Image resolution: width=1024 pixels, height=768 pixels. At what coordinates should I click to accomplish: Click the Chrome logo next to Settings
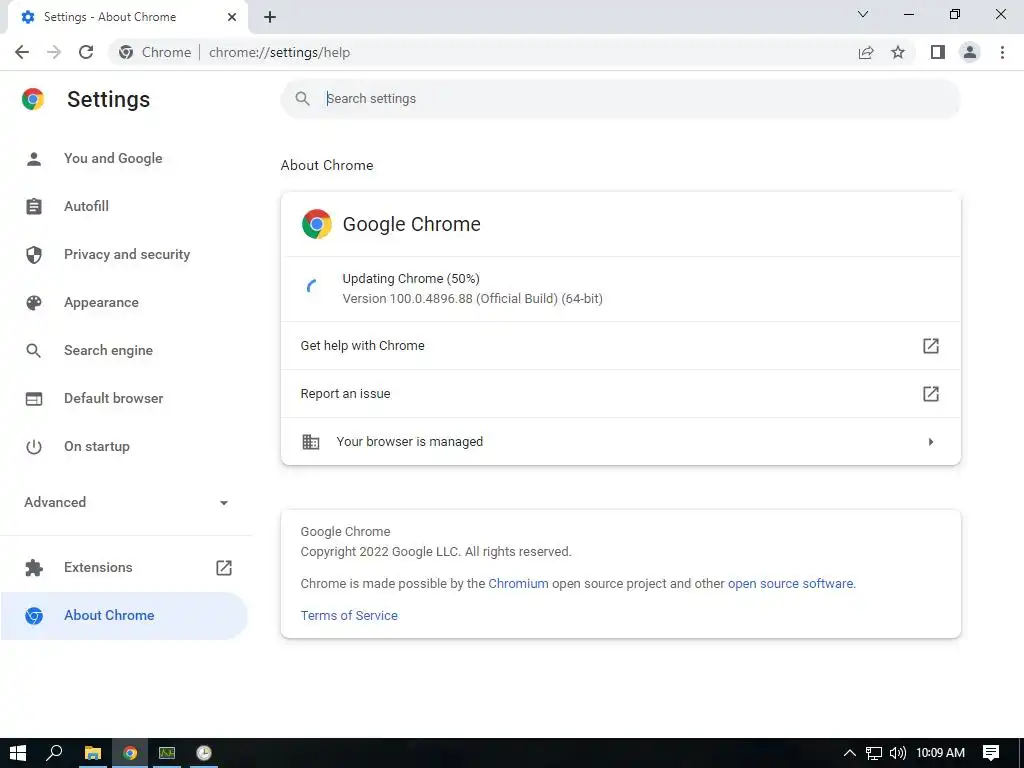(x=33, y=99)
